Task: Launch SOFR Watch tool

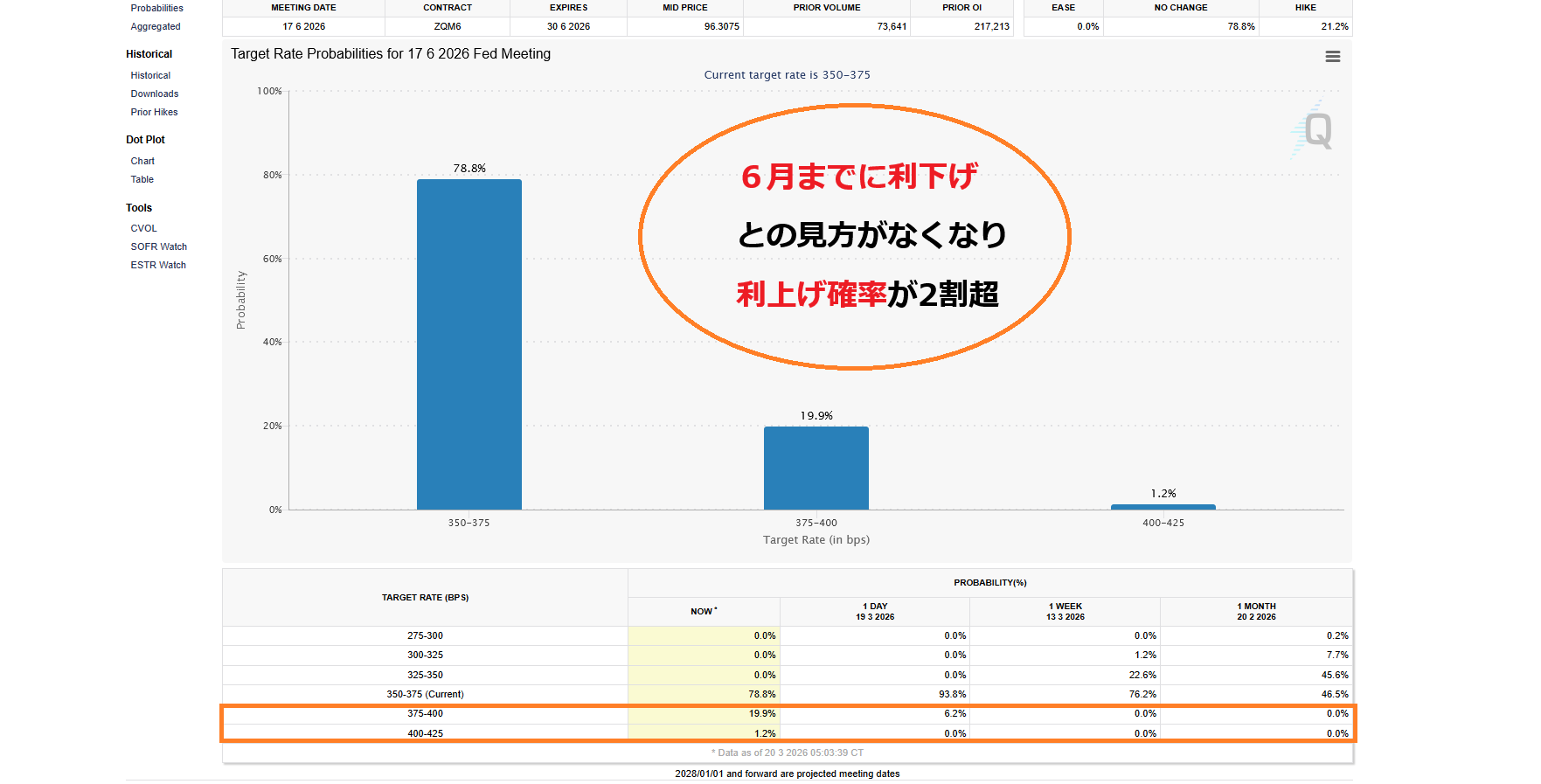Action: [159, 246]
